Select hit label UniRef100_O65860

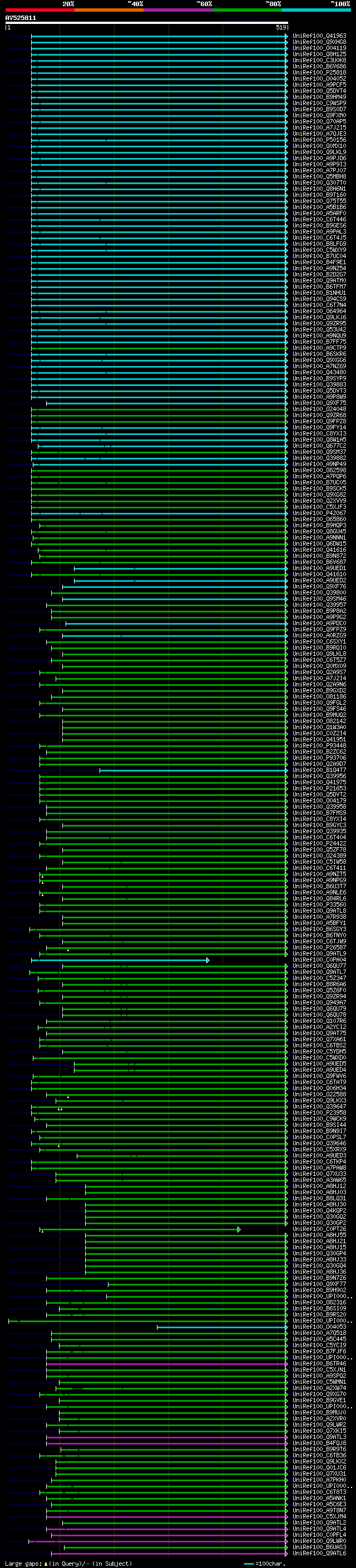pos(319,519)
